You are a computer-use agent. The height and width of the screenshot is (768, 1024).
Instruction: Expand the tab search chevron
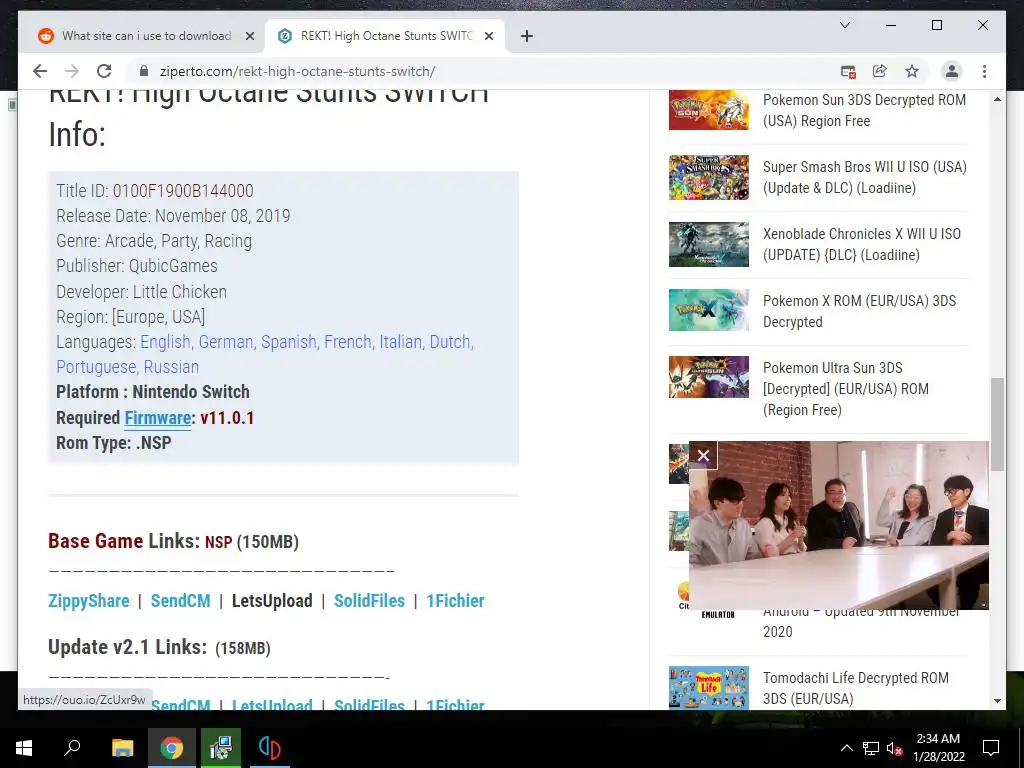tap(844, 25)
